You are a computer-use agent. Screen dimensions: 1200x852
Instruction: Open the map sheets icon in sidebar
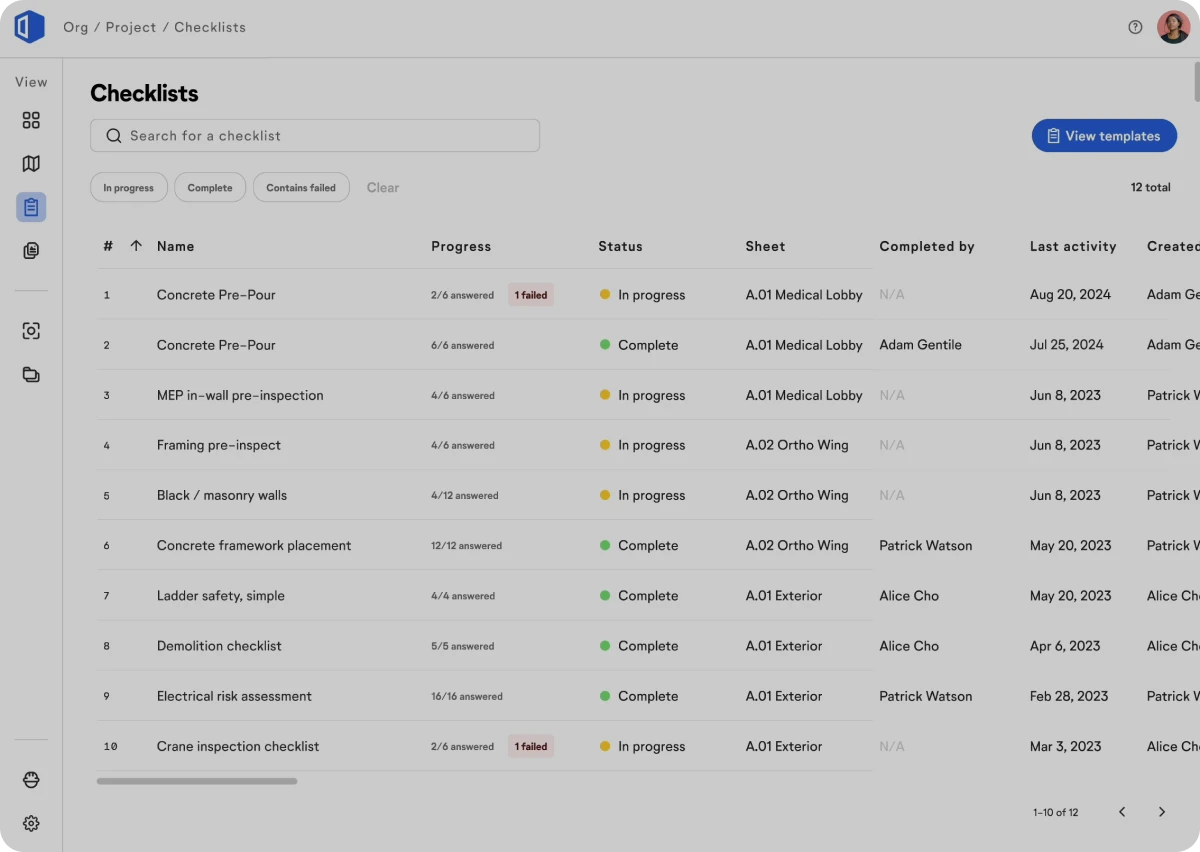[x=31, y=164]
